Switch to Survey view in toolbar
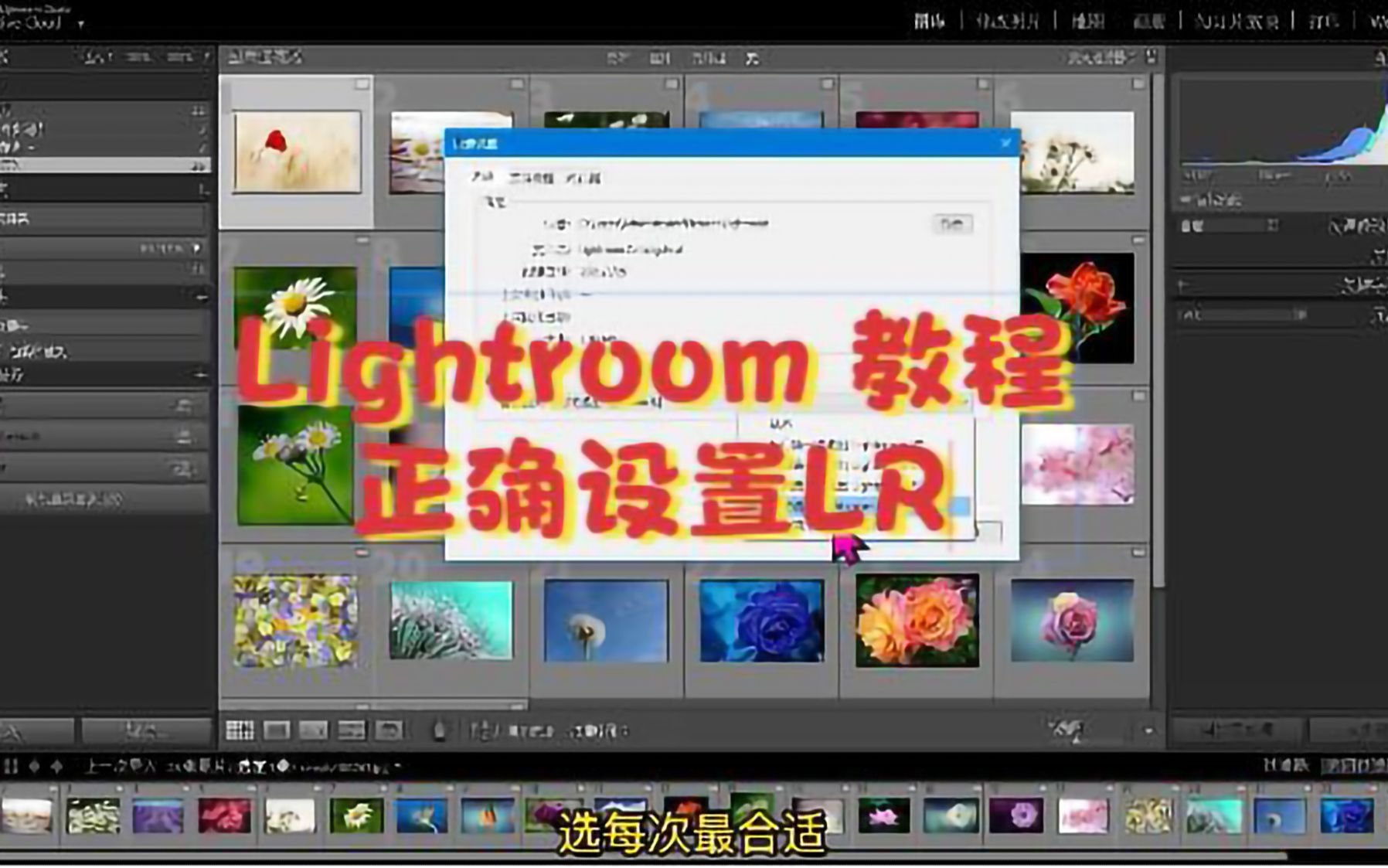The width and height of the screenshot is (1388, 868). [x=351, y=730]
